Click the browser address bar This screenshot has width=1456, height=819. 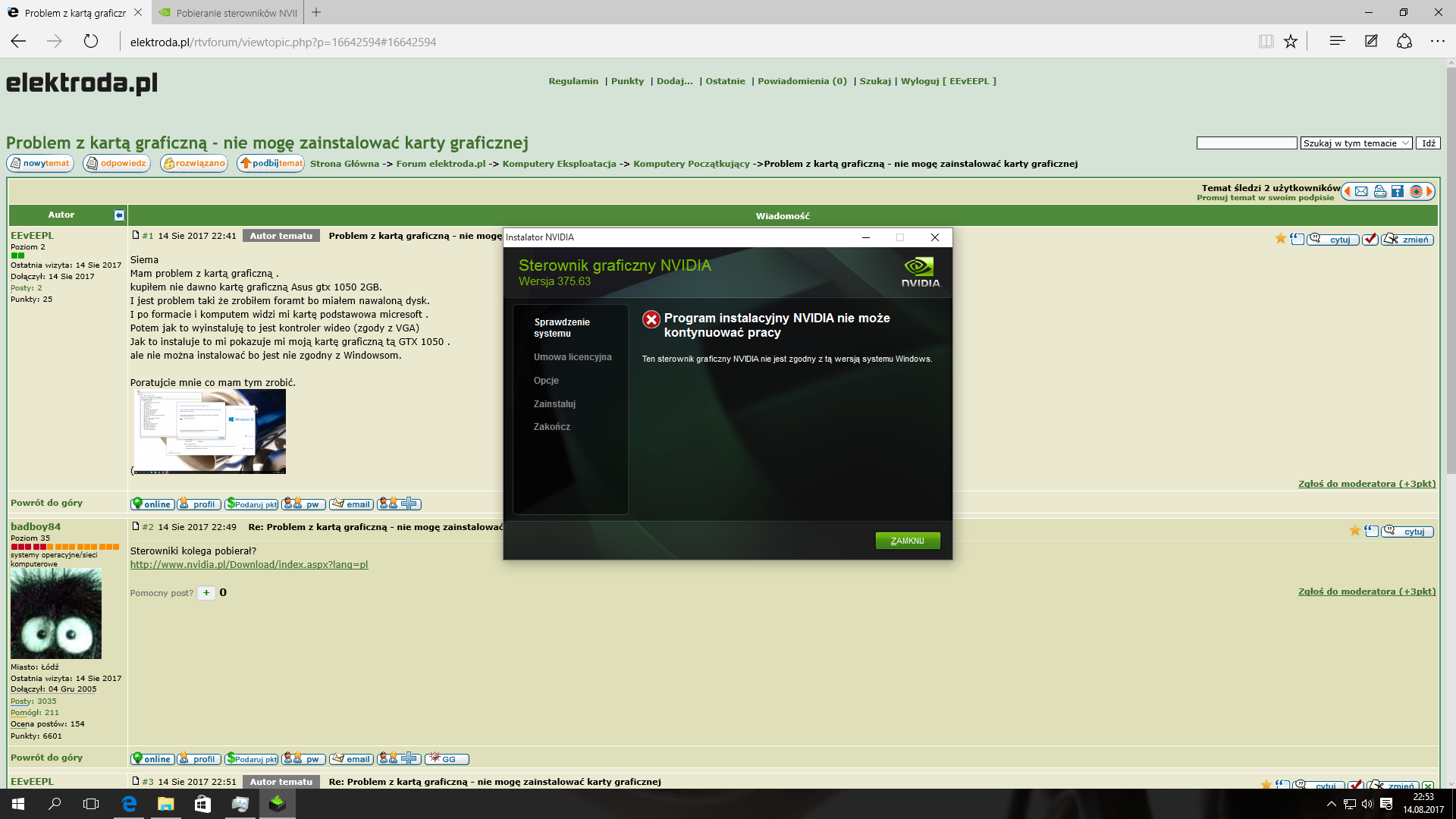pos(682,42)
